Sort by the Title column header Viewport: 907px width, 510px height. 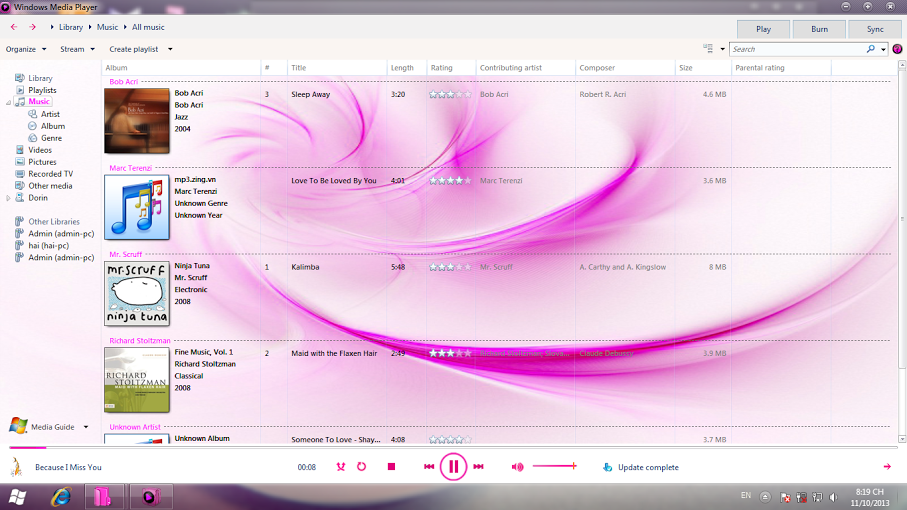coord(337,68)
